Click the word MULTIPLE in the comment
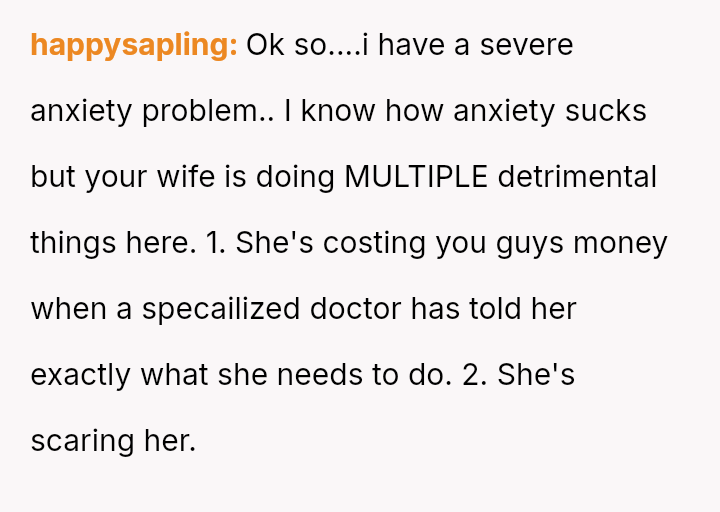This screenshot has height=512, width=720. 416,177
